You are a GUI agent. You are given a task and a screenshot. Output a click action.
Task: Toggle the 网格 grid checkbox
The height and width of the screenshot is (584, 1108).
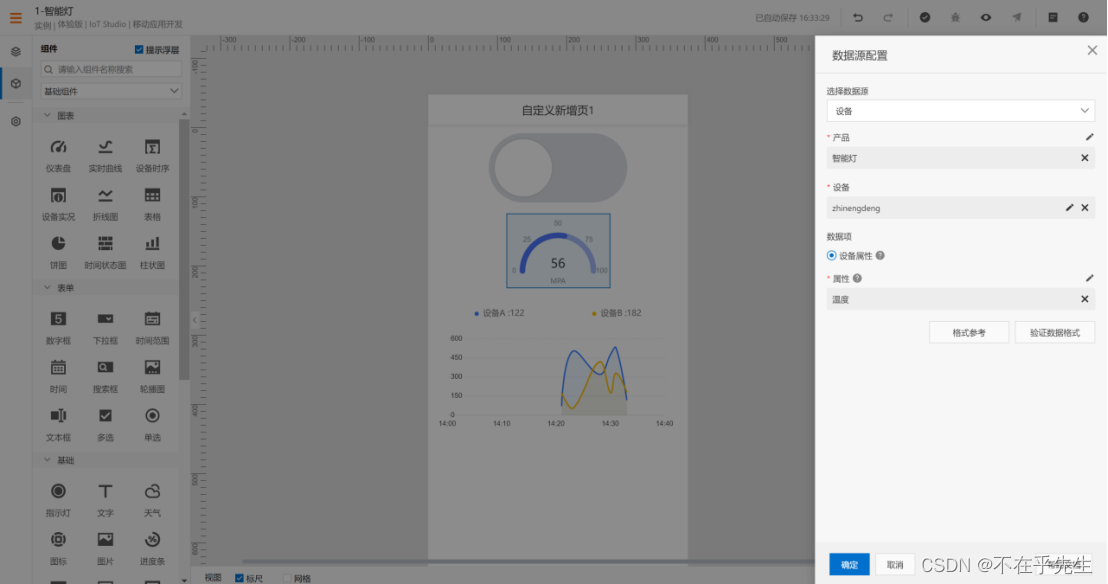[287, 578]
